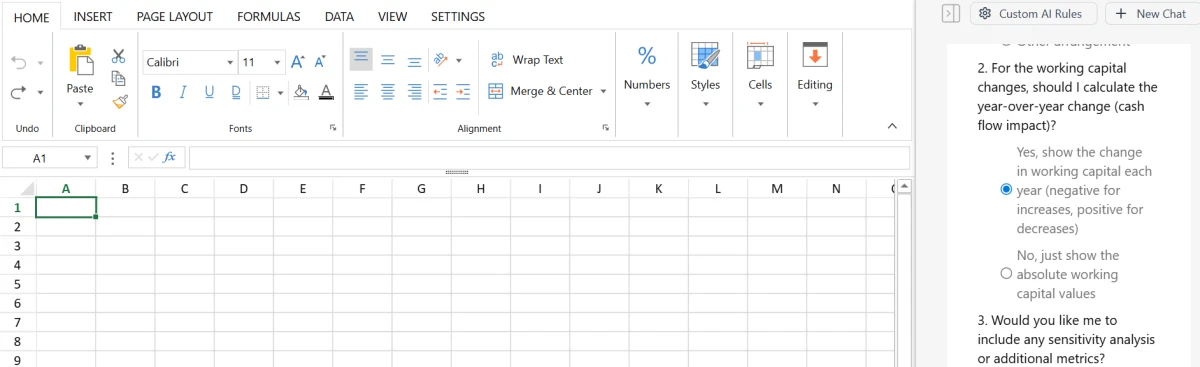Increase font size with larger A icon
Screen dimensions: 1200x367
pyautogui.click(x=297, y=62)
